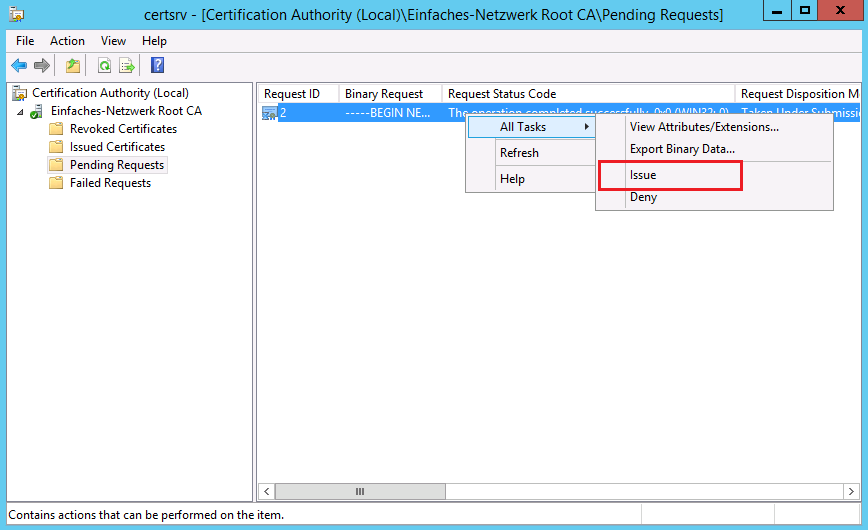
Task: Sort by the Request ID column header
Action: 292,94
